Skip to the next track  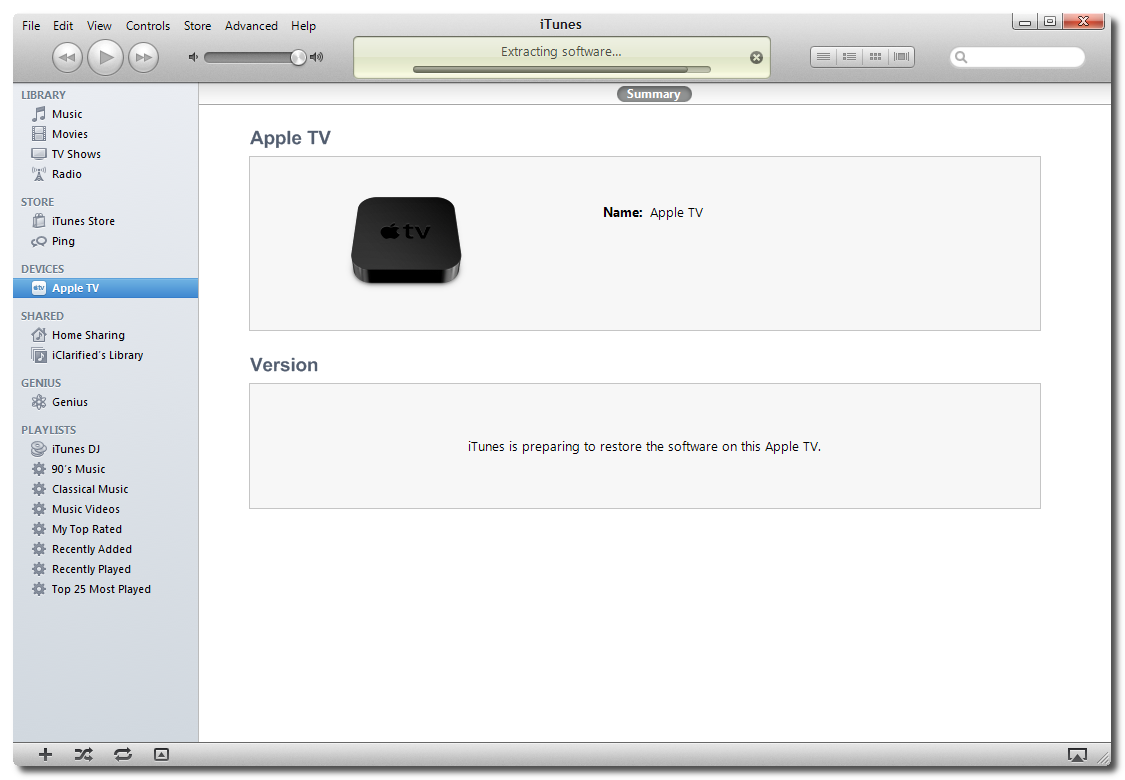(144, 57)
